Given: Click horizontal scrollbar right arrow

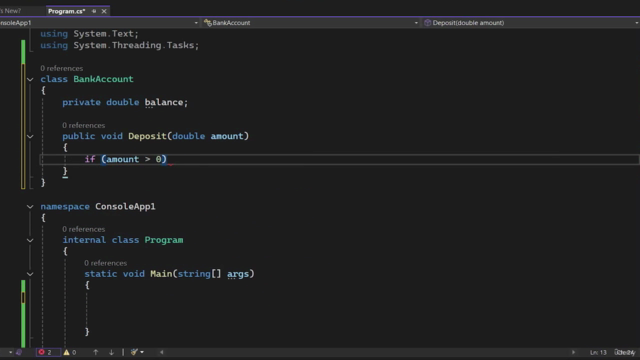Looking at the screenshot, I should point(573,352).
